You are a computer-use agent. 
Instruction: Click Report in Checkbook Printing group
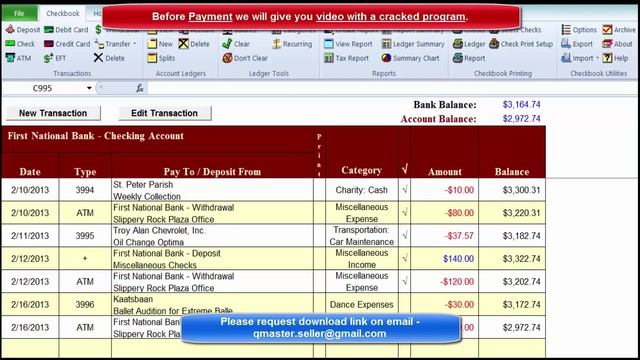pos(469,58)
